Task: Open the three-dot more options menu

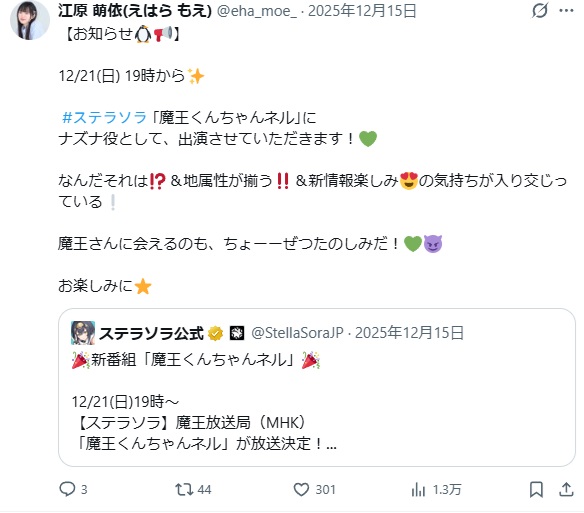Action: point(566,10)
